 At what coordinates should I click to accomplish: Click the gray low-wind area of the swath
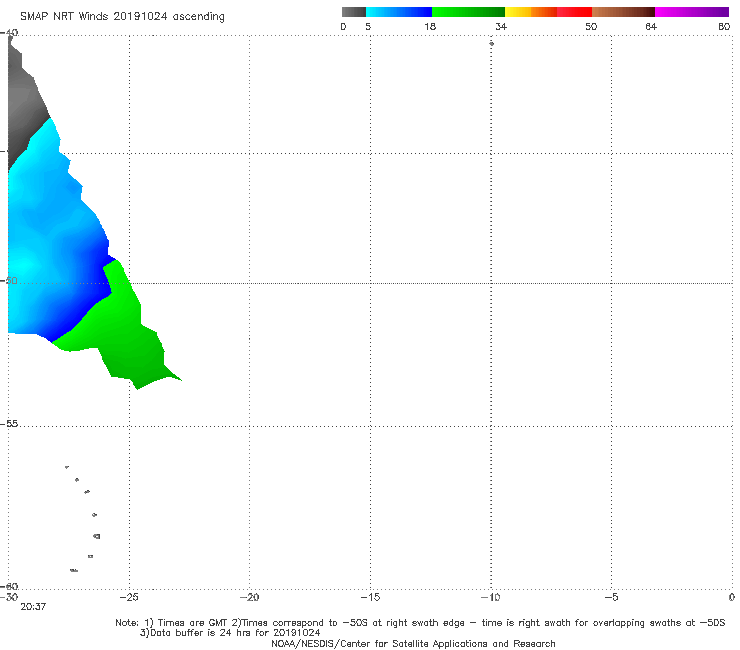pos(25,106)
